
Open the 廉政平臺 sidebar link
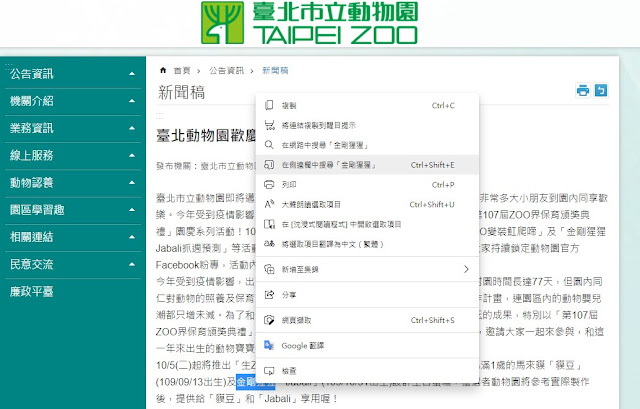click(x=31, y=291)
